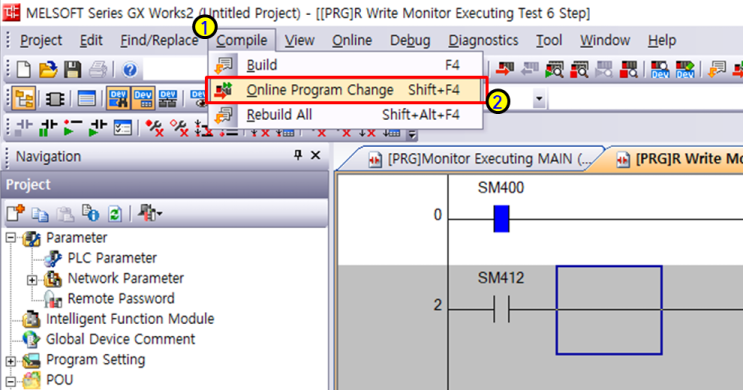Viewport: 743px width, 390px height.
Task: Open the Find/Replace menu
Action: [159, 40]
